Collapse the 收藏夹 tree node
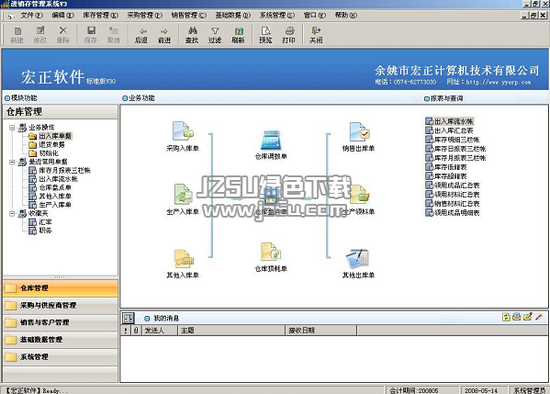Screen dimensions: 550x394 12,214
